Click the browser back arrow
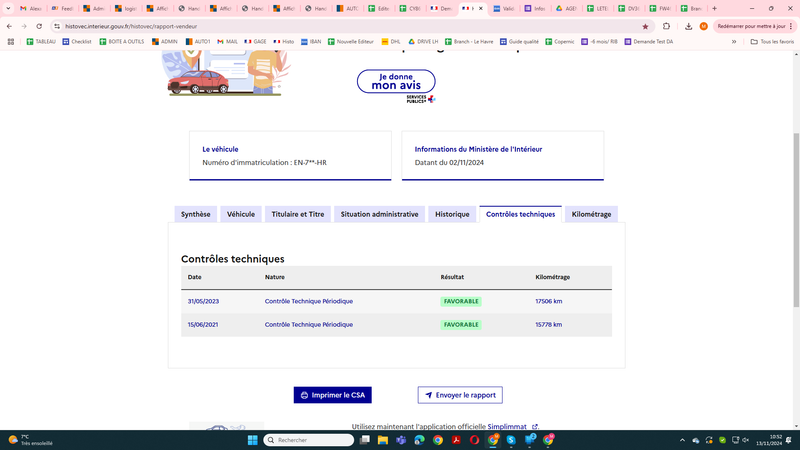Viewport: 800px width, 450px height. pos(9,26)
